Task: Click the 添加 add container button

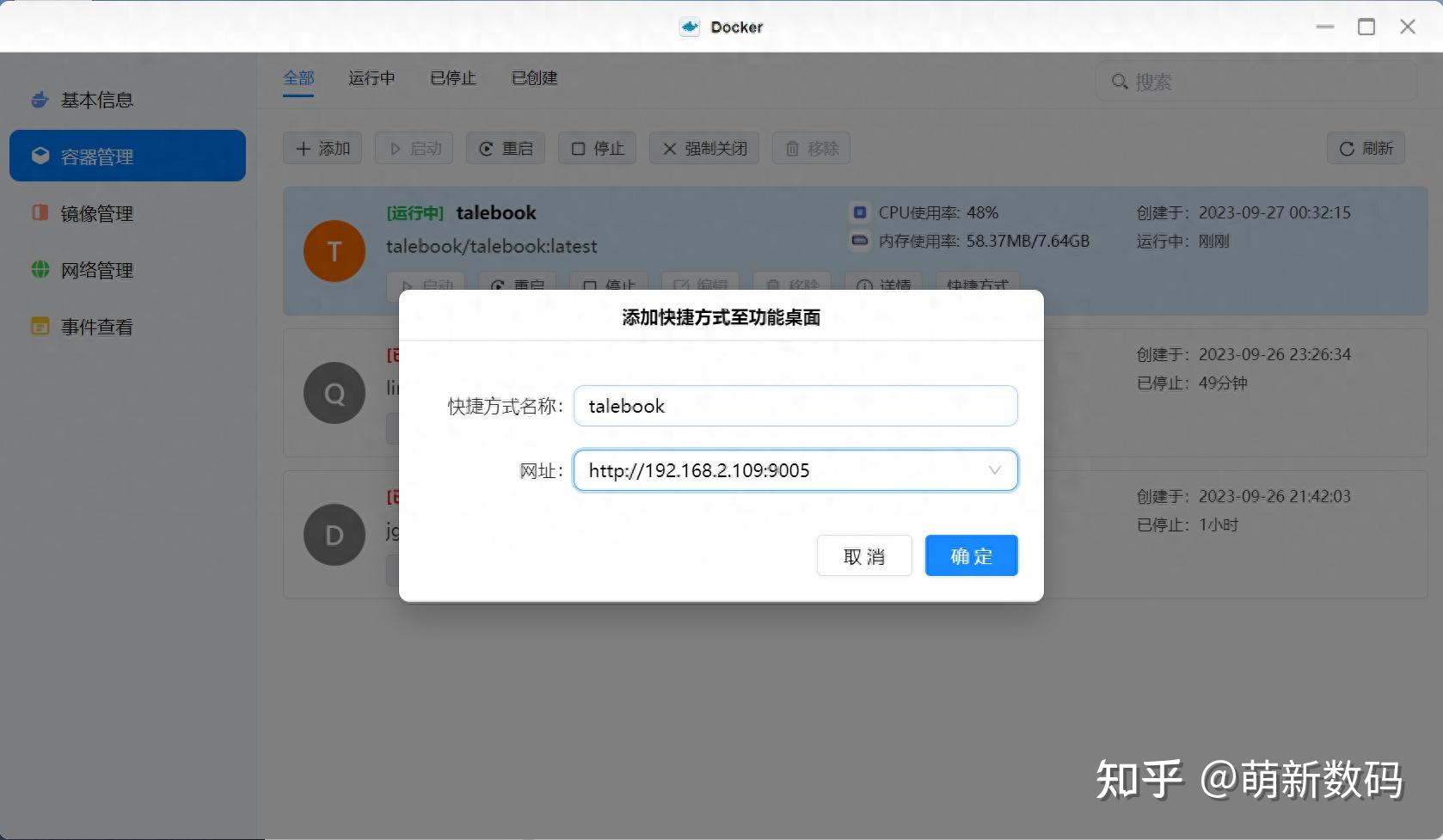Action: tap(322, 148)
